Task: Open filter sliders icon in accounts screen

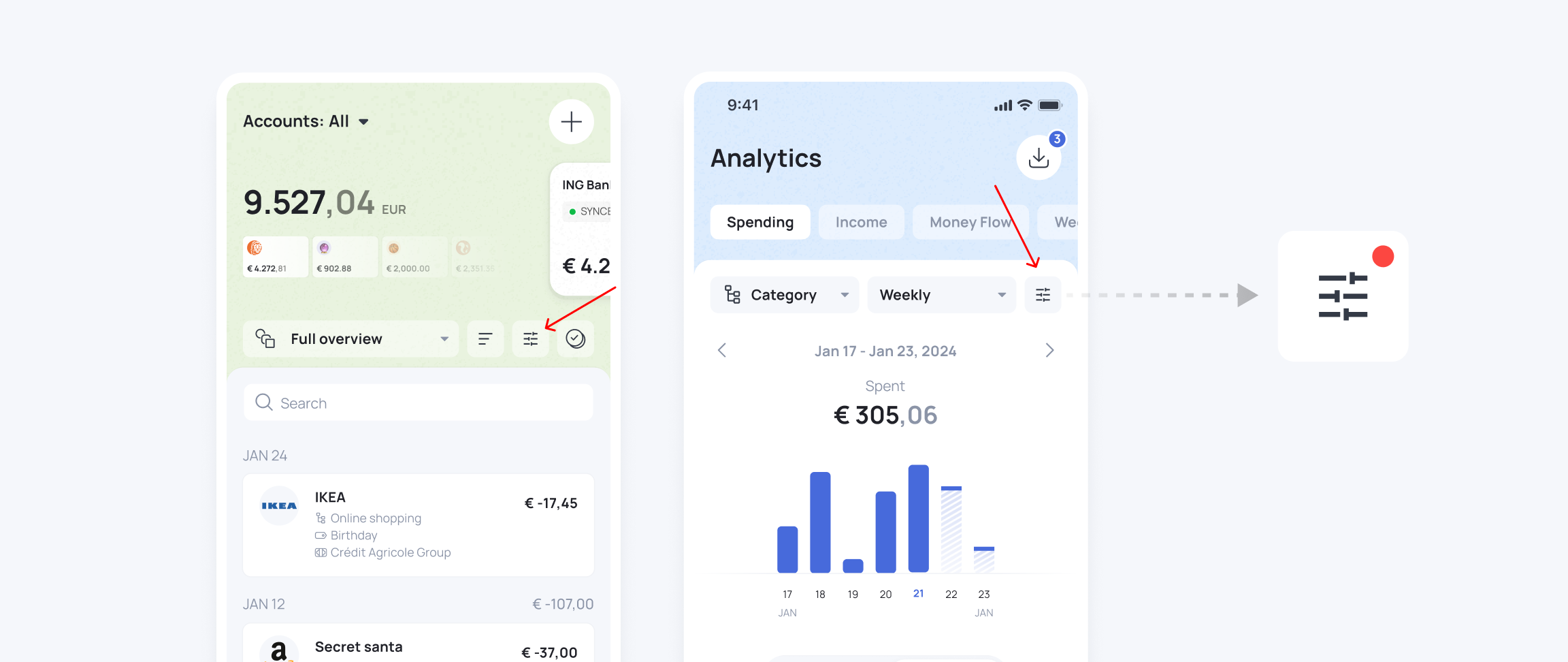Action: pos(531,339)
